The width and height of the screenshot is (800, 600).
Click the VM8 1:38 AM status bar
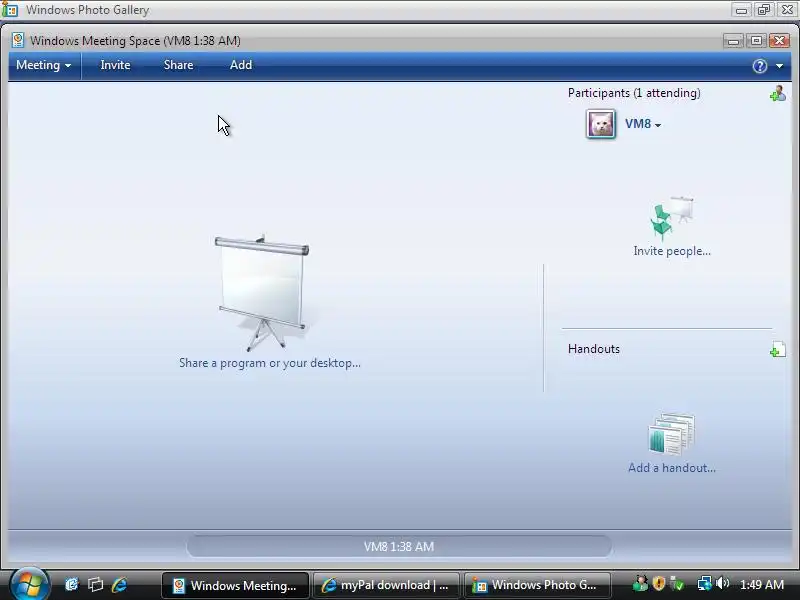click(x=399, y=546)
